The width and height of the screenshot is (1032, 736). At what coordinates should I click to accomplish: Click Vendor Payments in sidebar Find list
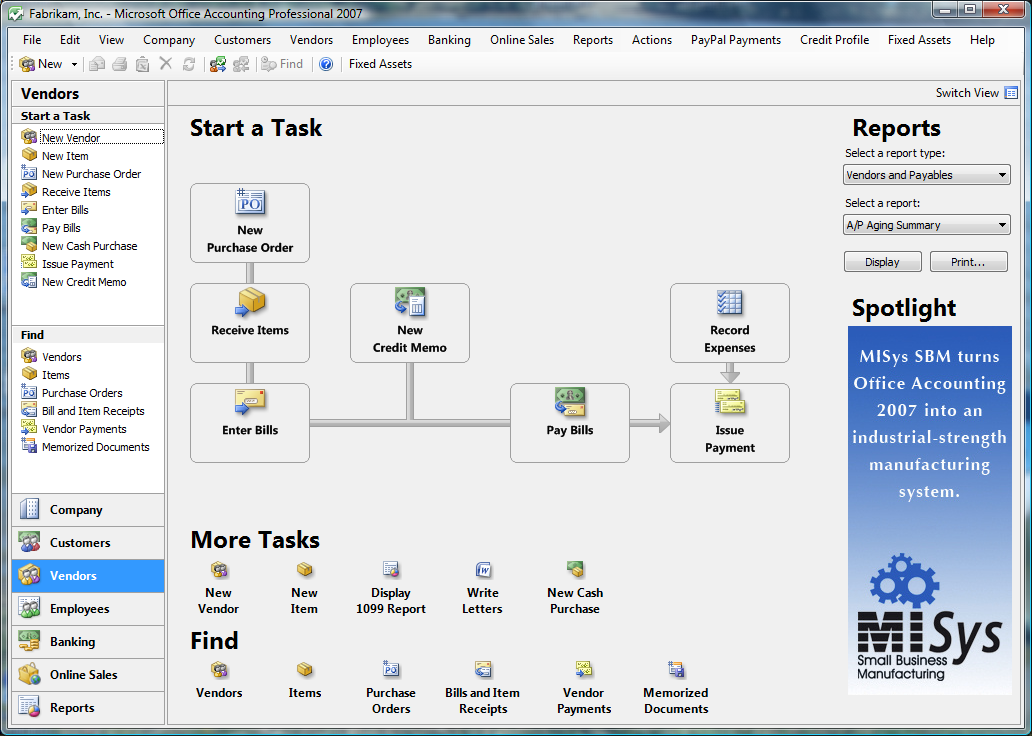[x=84, y=429]
